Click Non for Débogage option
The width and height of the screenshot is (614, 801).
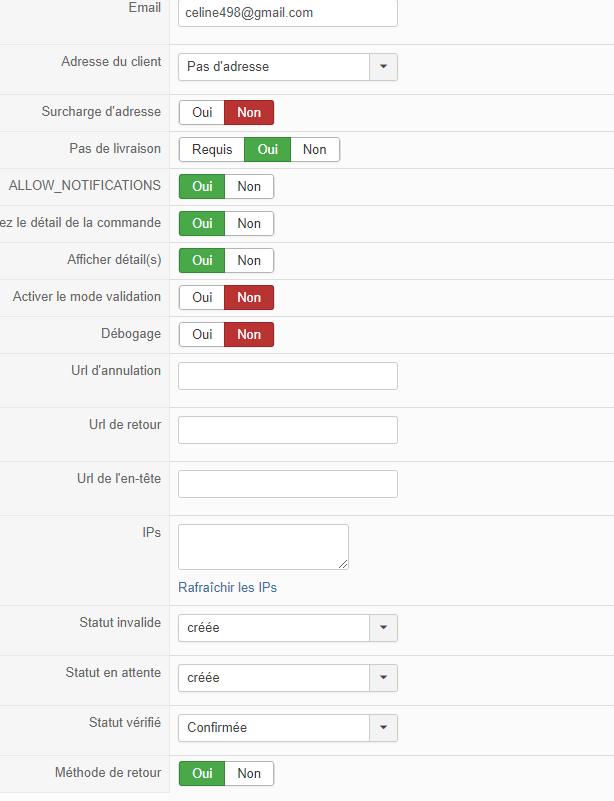[249, 335]
